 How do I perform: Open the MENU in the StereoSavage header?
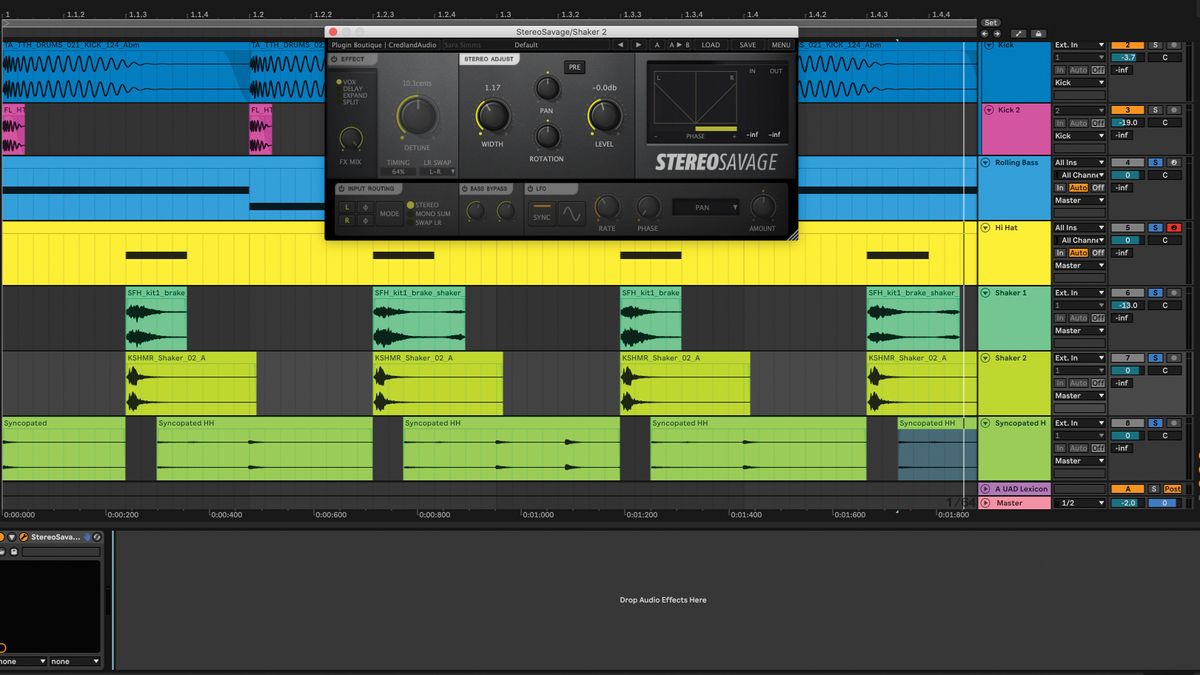click(x=780, y=44)
